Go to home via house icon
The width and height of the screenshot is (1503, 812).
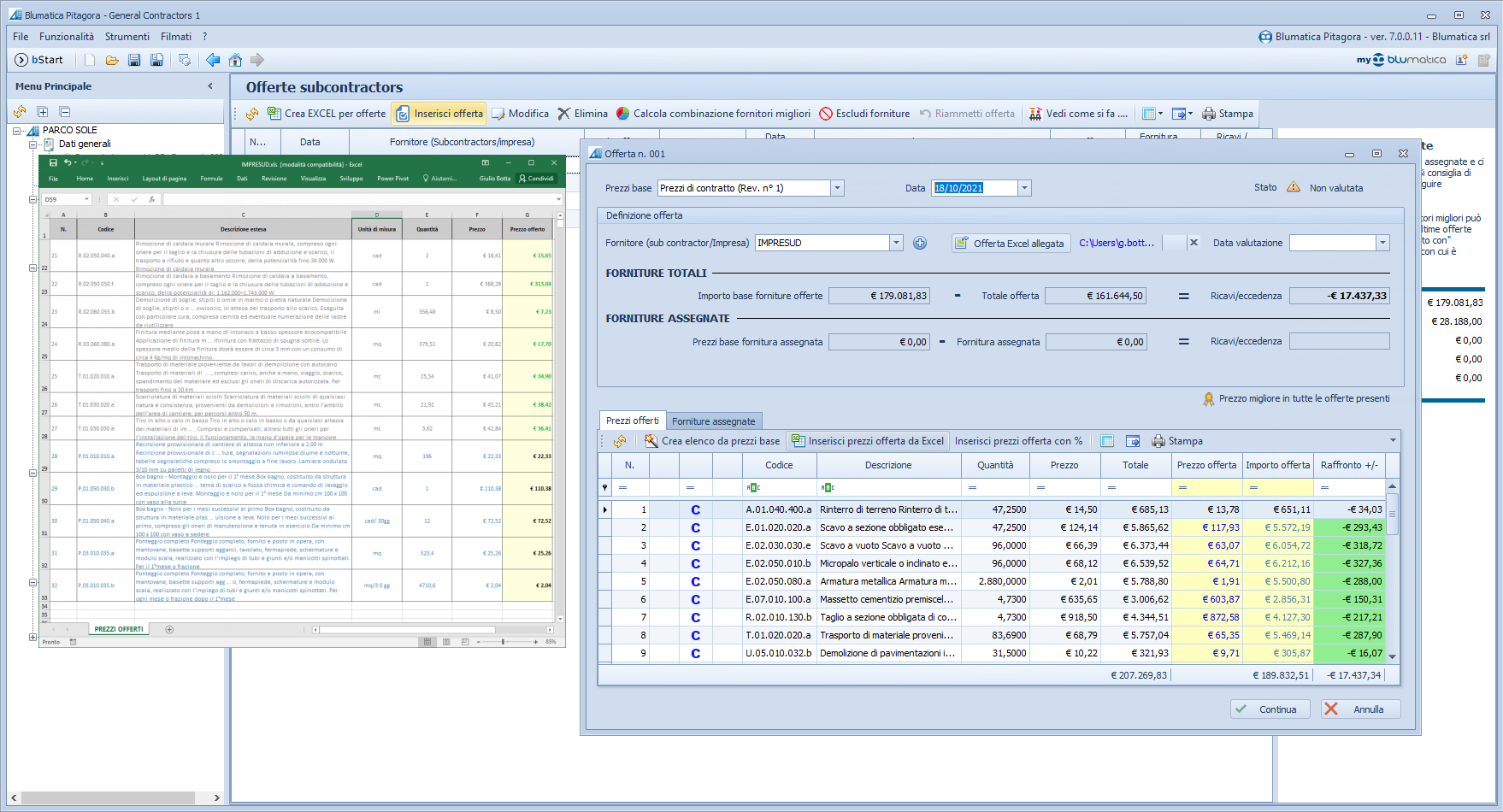pyautogui.click(x=235, y=60)
